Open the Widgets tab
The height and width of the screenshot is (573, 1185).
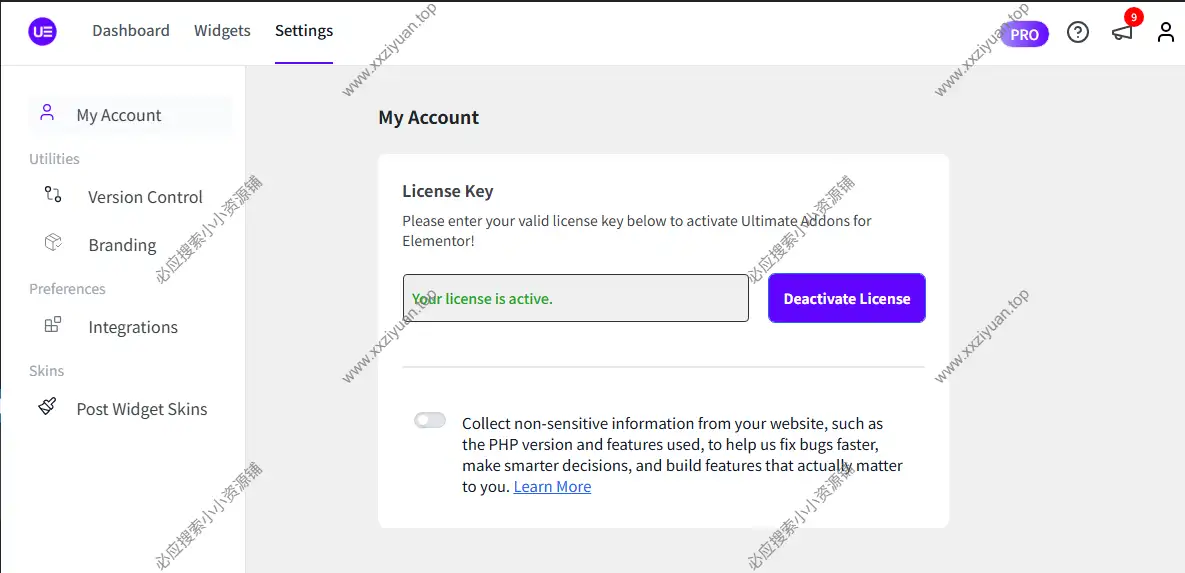pyautogui.click(x=222, y=31)
